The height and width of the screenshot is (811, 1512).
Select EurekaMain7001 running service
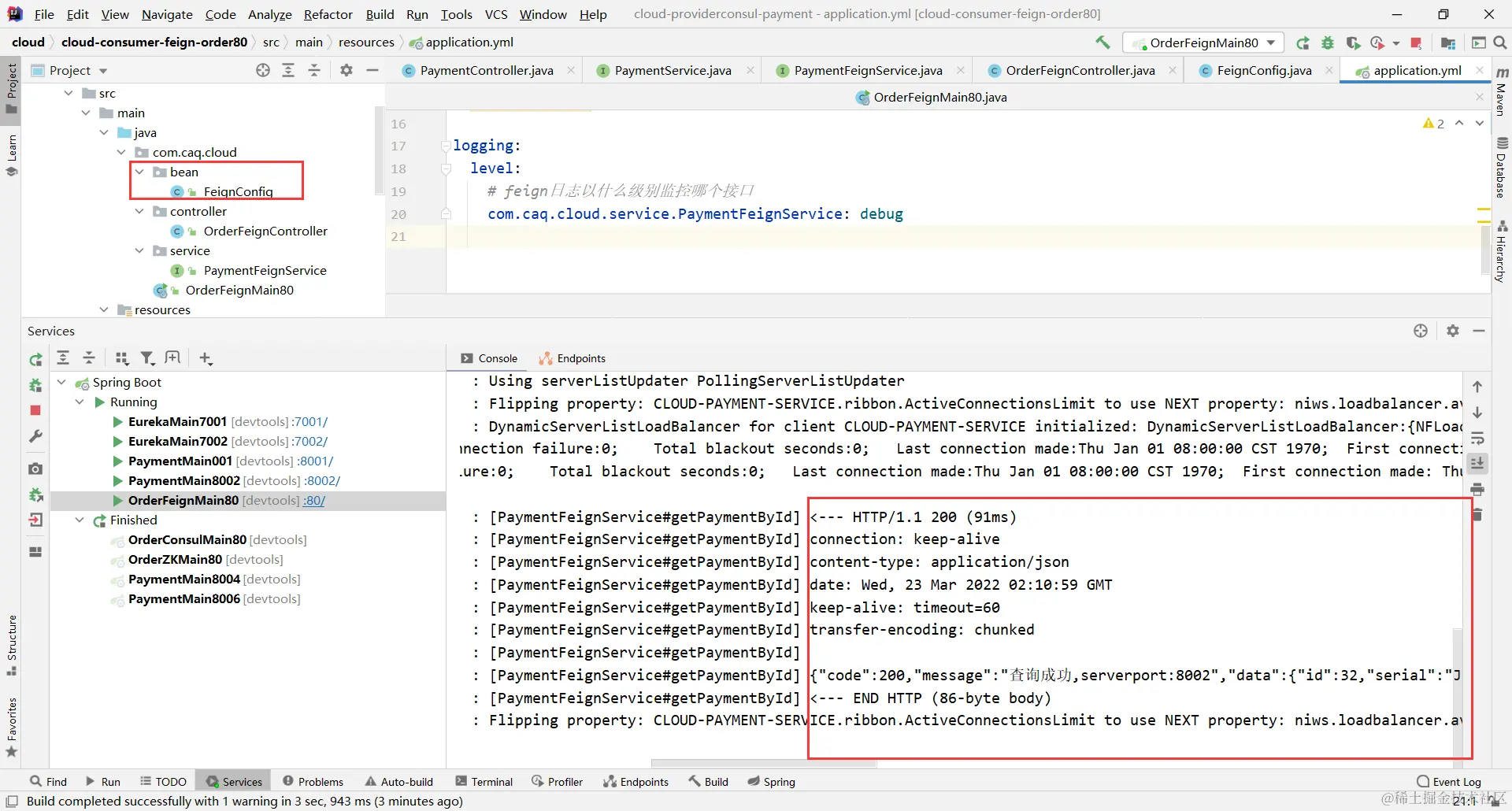(x=177, y=421)
